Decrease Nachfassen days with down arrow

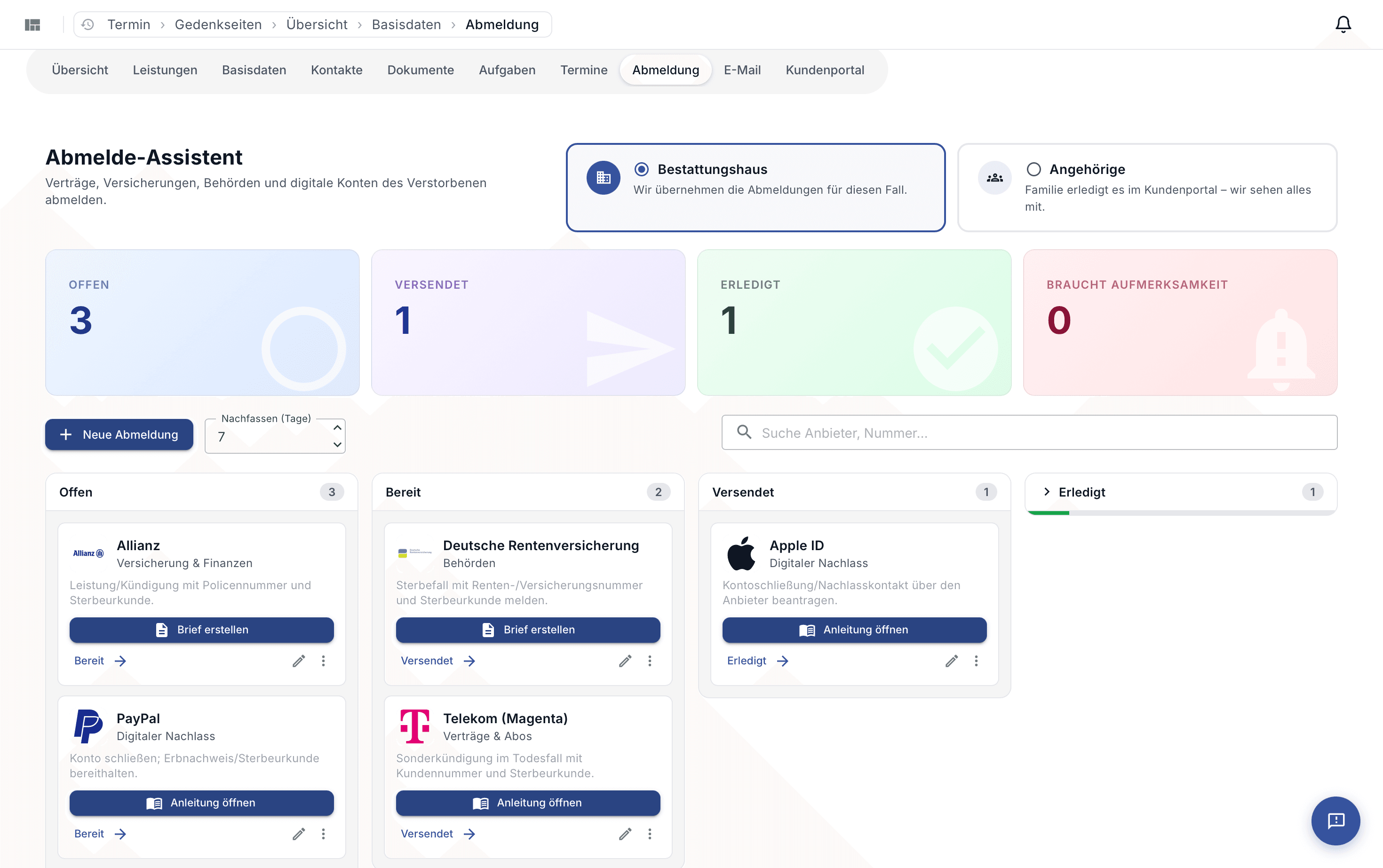[338, 444]
